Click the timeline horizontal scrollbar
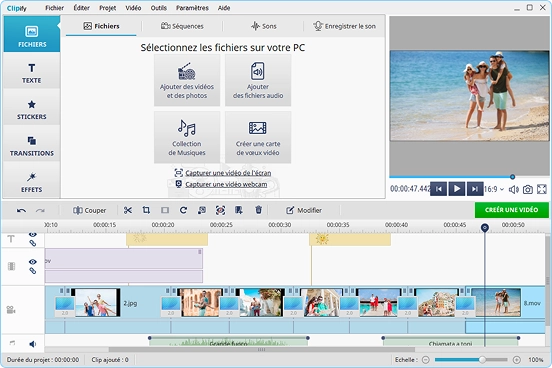The height and width of the screenshot is (368, 552). click(262, 350)
